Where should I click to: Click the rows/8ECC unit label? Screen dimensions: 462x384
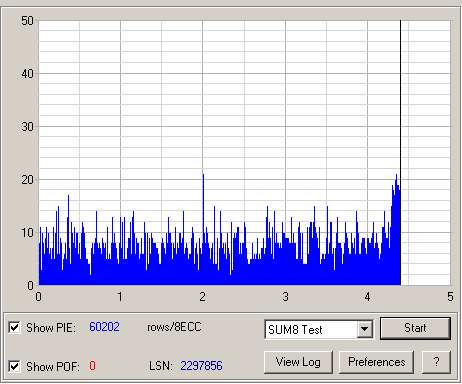(x=174, y=327)
